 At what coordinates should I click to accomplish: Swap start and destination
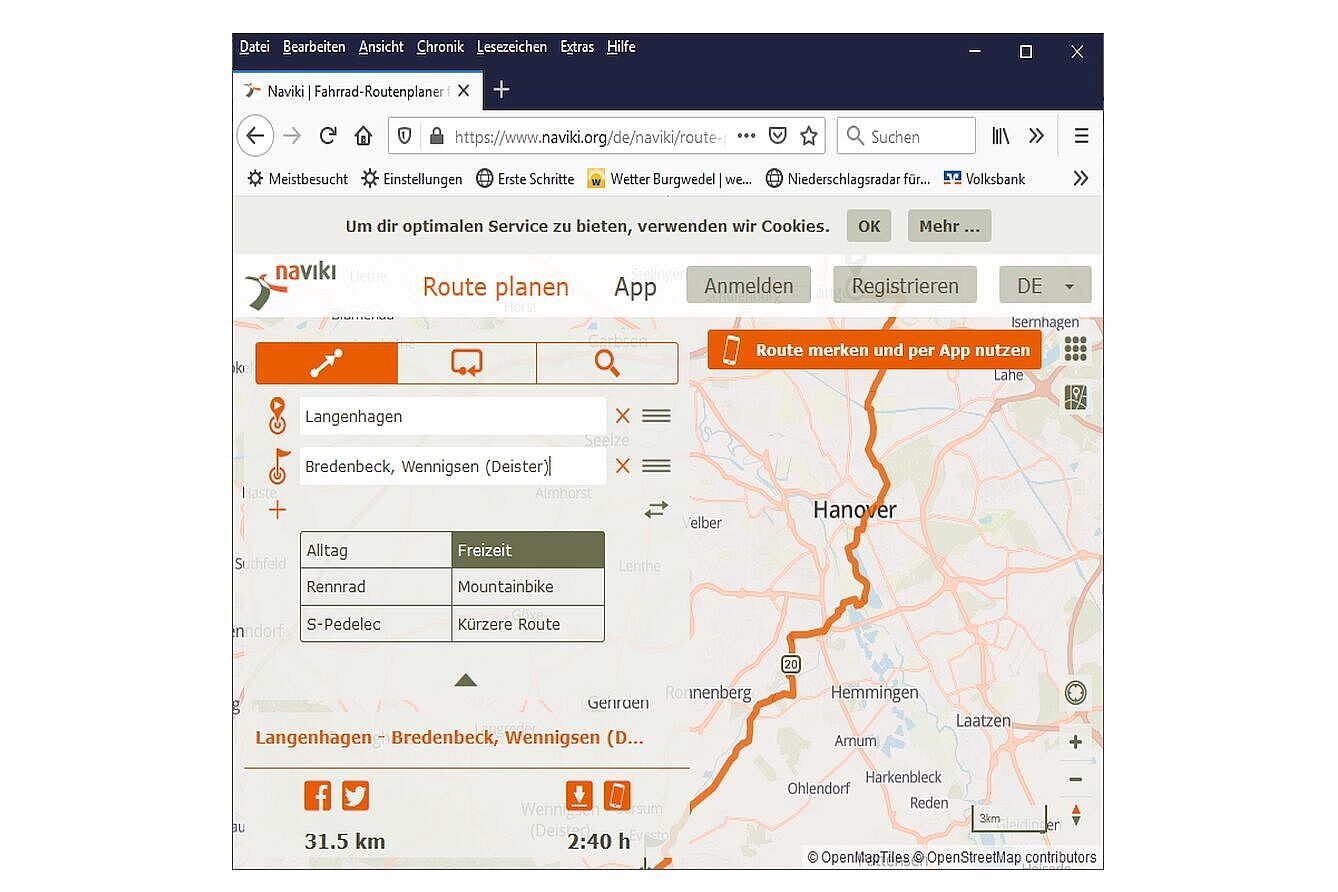tap(656, 510)
